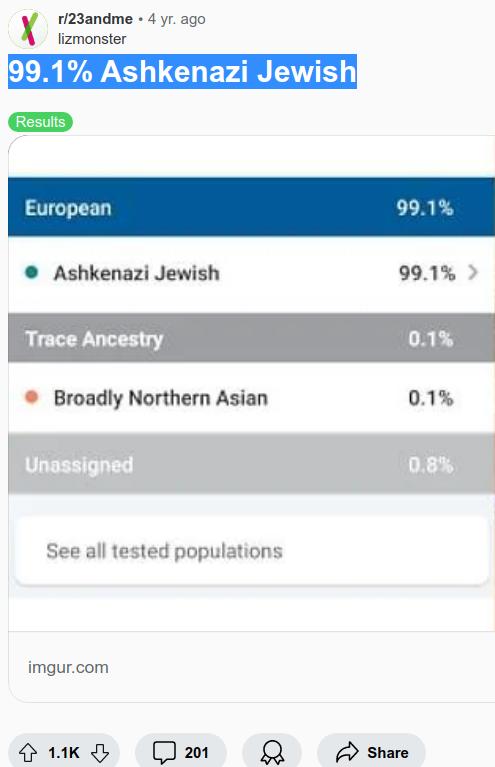This screenshot has width=495, height=767.
Task: Open the post title 99.1% Ashkenazi Jewish
Action: coord(182,71)
